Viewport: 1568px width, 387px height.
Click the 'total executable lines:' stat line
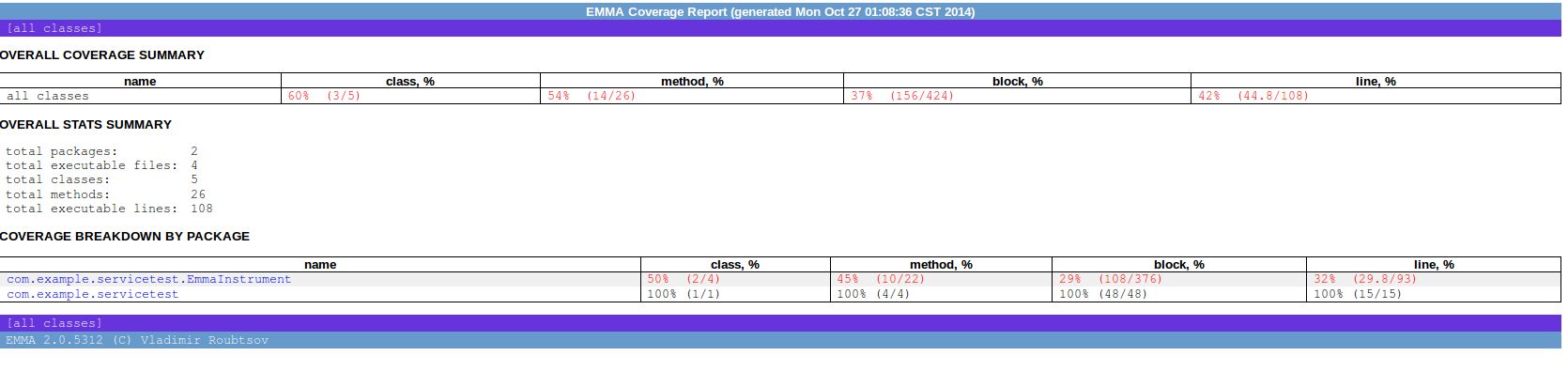pyautogui.click(x=109, y=209)
